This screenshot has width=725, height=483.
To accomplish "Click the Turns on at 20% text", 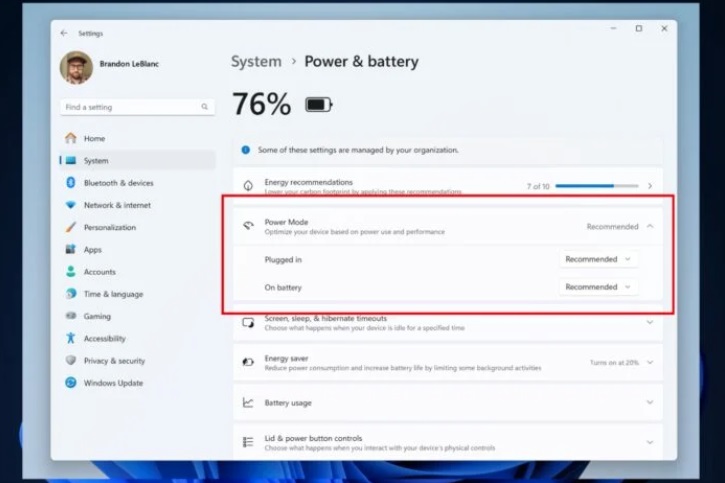I will pos(614,362).
